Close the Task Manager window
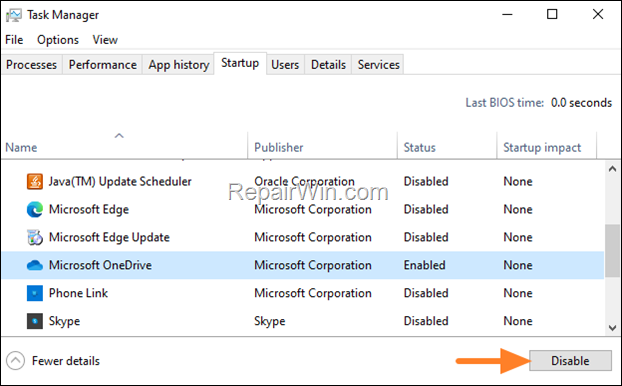Image resolution: width=622 pixels, height=386 pixels. pos(598,14)
